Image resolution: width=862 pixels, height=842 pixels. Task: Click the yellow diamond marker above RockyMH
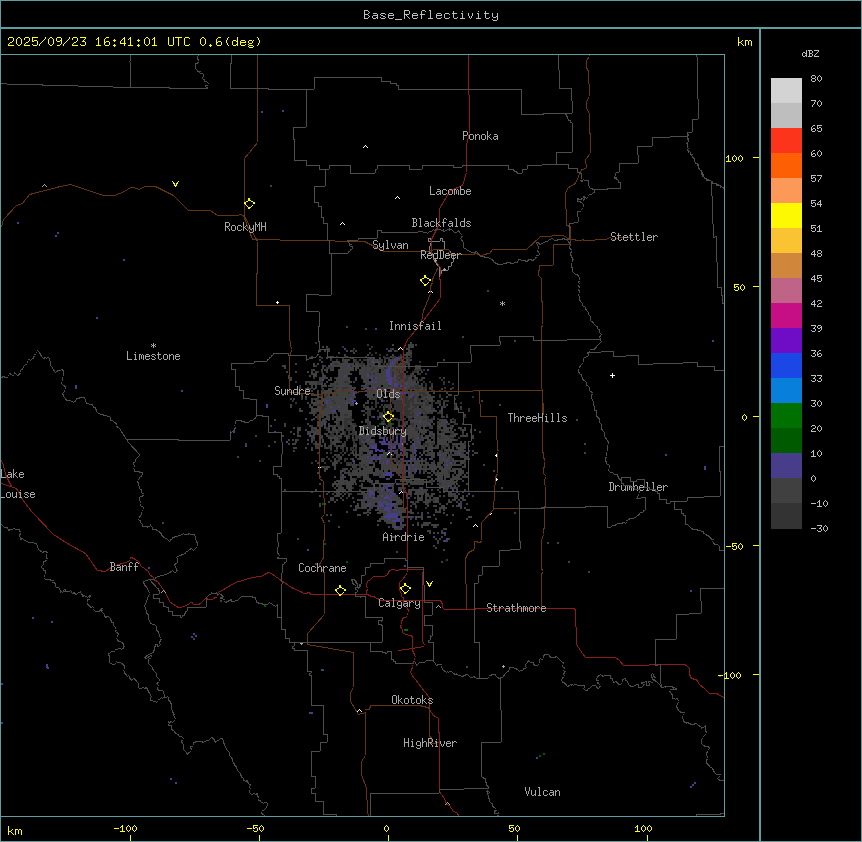(249, 203)
